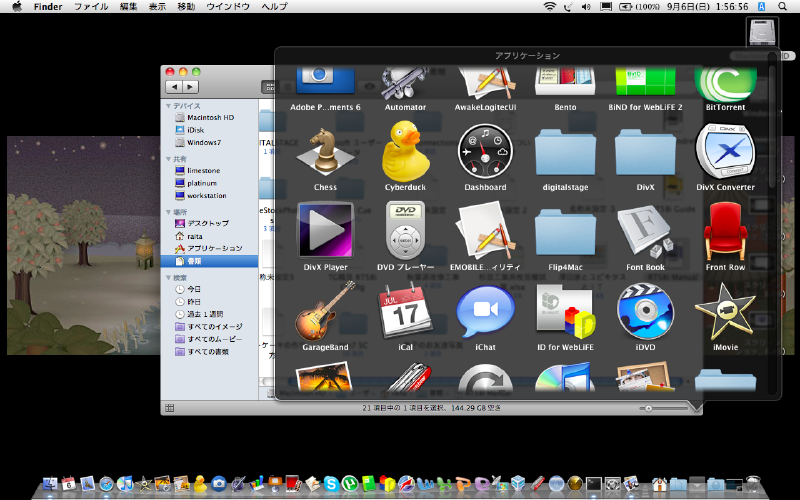Click the battery status in menu bar
Screen dimensions: 800x500
click(639, 7)
